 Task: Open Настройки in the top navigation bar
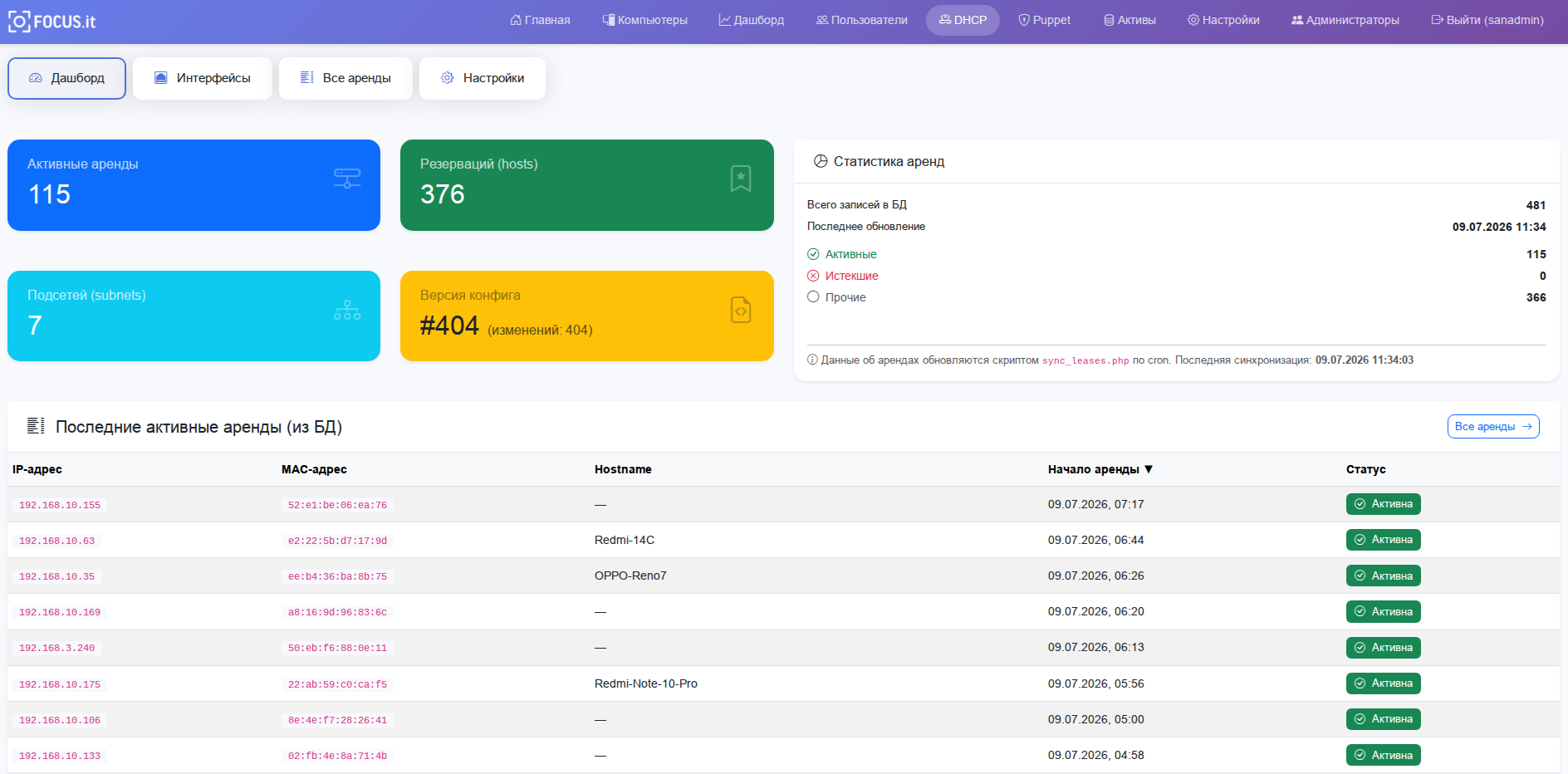coord(1223,20)
